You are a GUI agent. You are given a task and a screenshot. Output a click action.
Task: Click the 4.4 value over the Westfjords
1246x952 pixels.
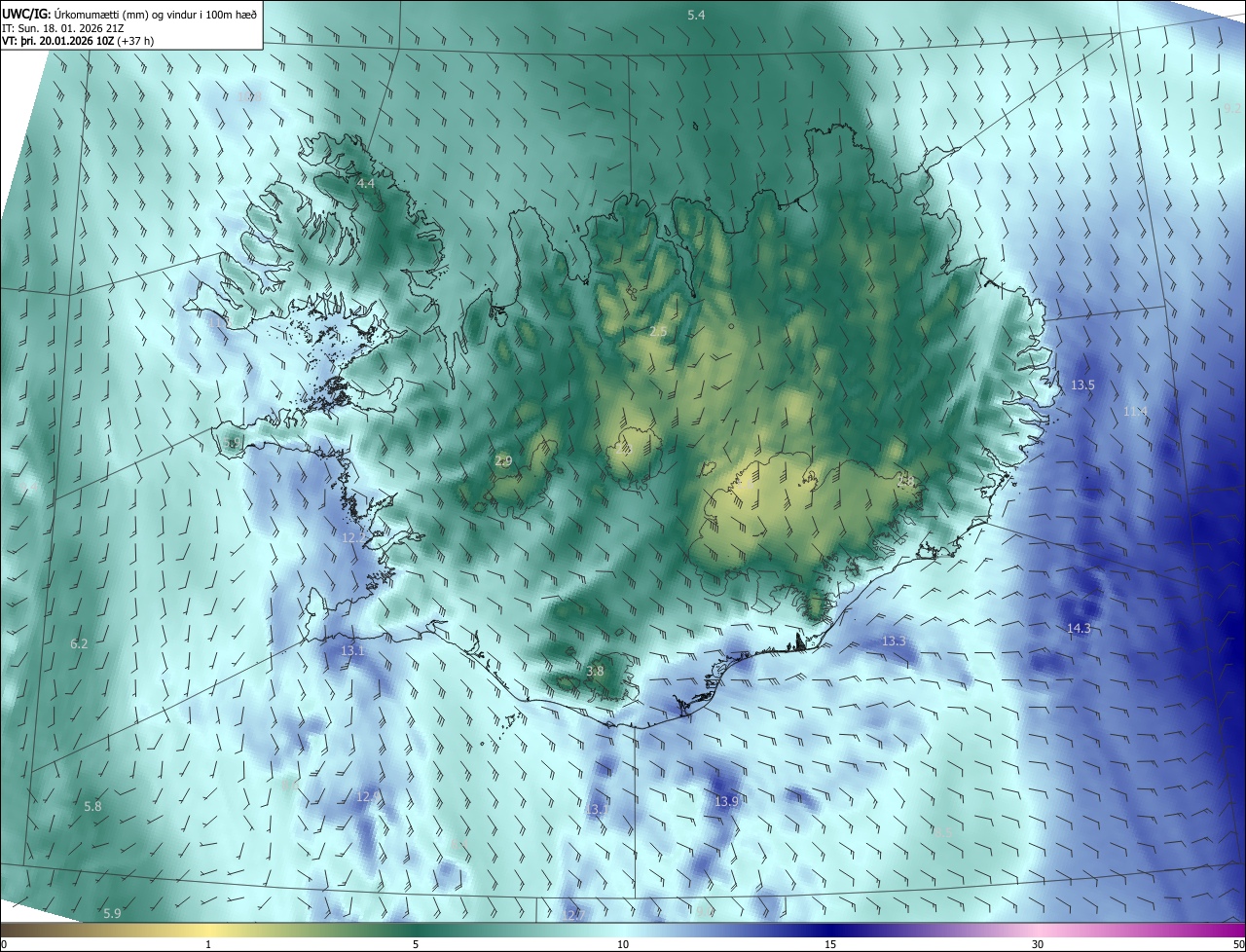tap(366, 183)
